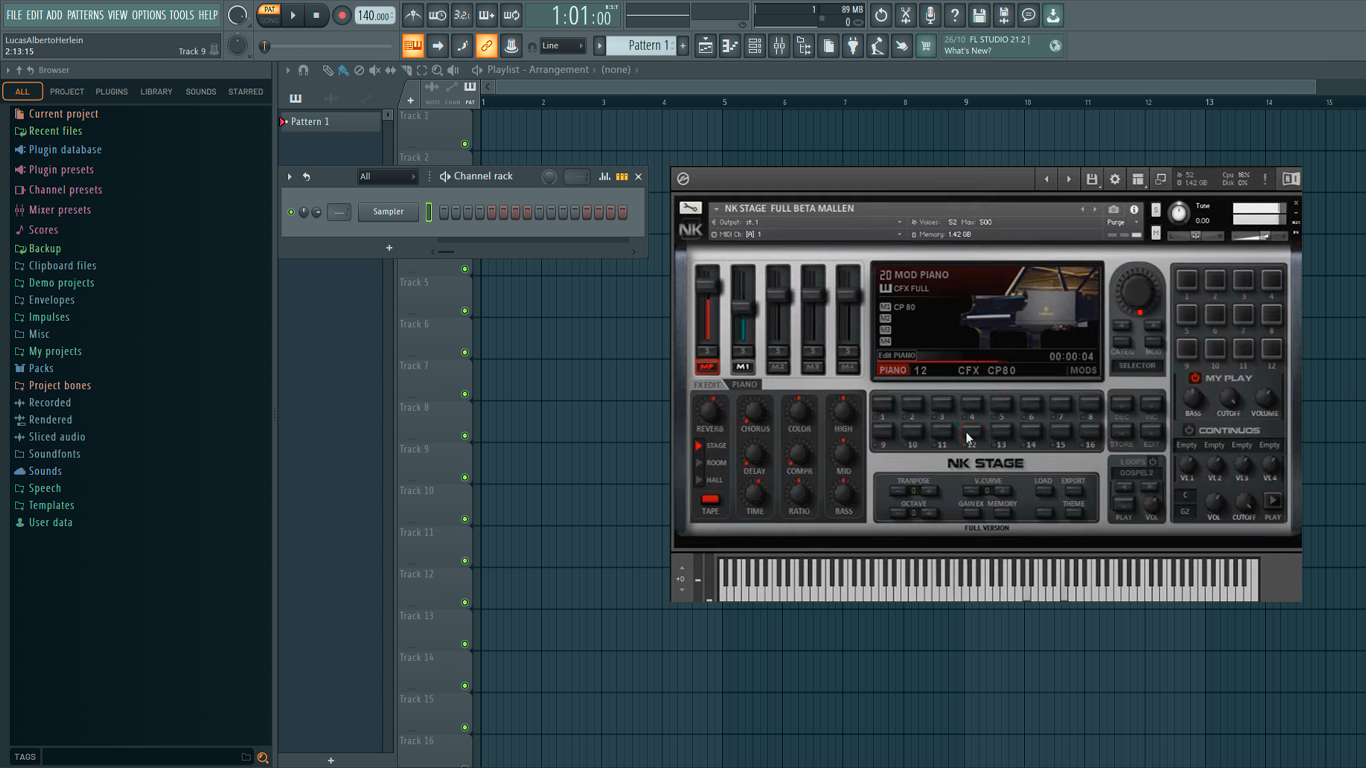Click the shopping cart content library icon
This screenshot has width=1366, height=768.
(x=926, y=46)
